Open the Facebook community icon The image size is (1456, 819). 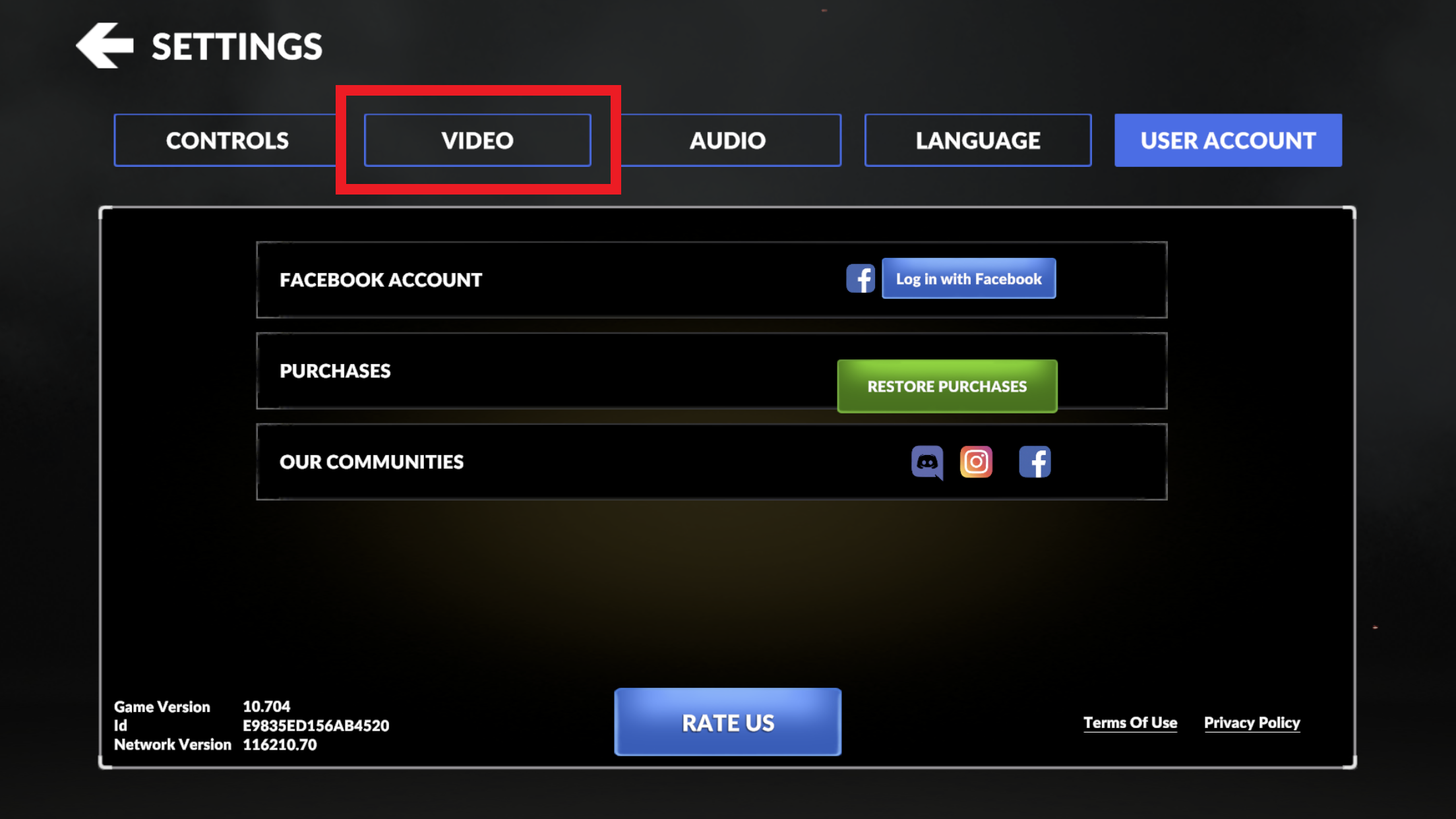(1035, 462)
